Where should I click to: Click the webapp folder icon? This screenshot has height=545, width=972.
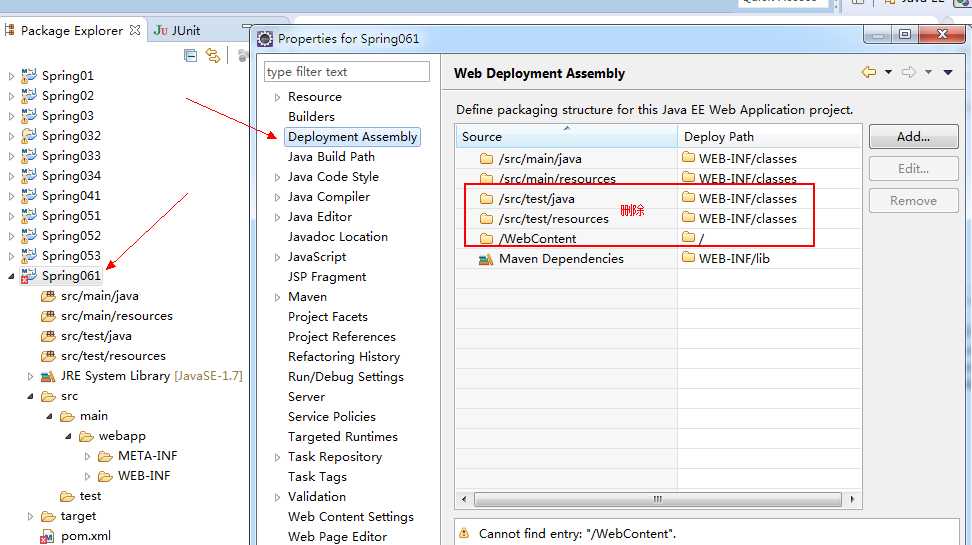click(x=86, y=436)
